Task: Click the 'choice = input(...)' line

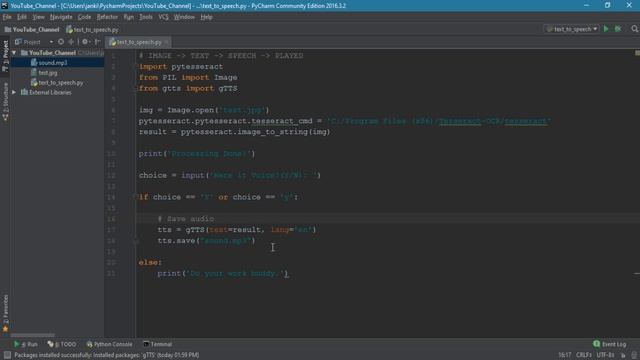Action: click(230, 175)
